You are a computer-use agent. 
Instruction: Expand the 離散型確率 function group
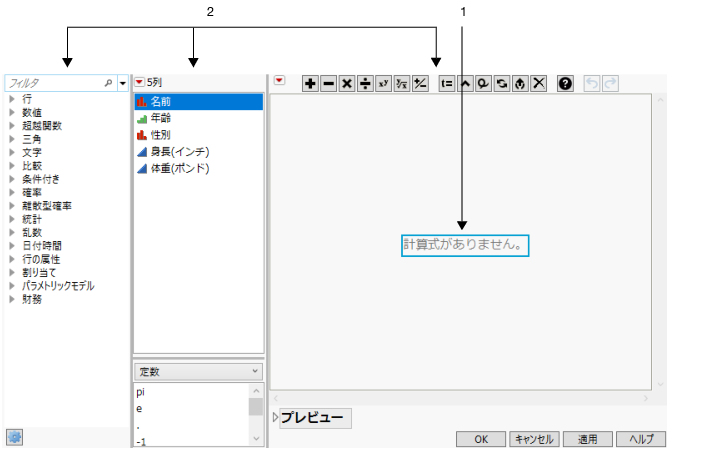tap(12, 206)
